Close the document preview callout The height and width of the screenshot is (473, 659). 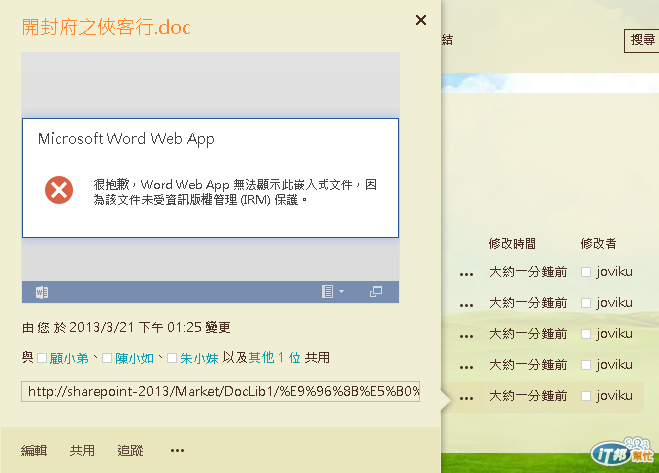tap(421, 20)
